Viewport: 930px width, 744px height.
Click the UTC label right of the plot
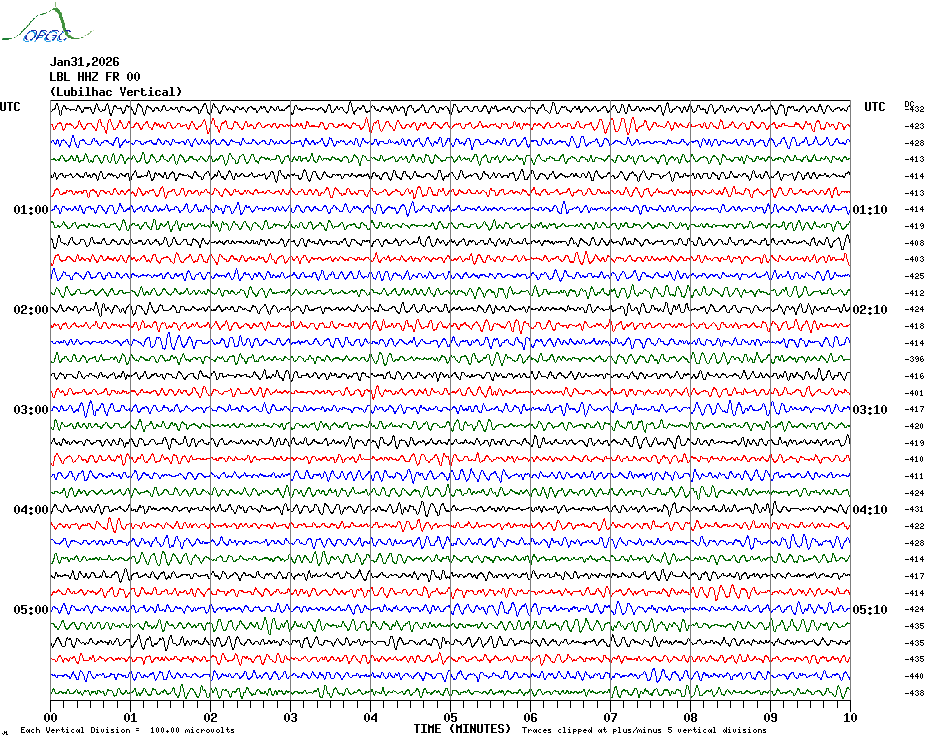pos(874,107)
